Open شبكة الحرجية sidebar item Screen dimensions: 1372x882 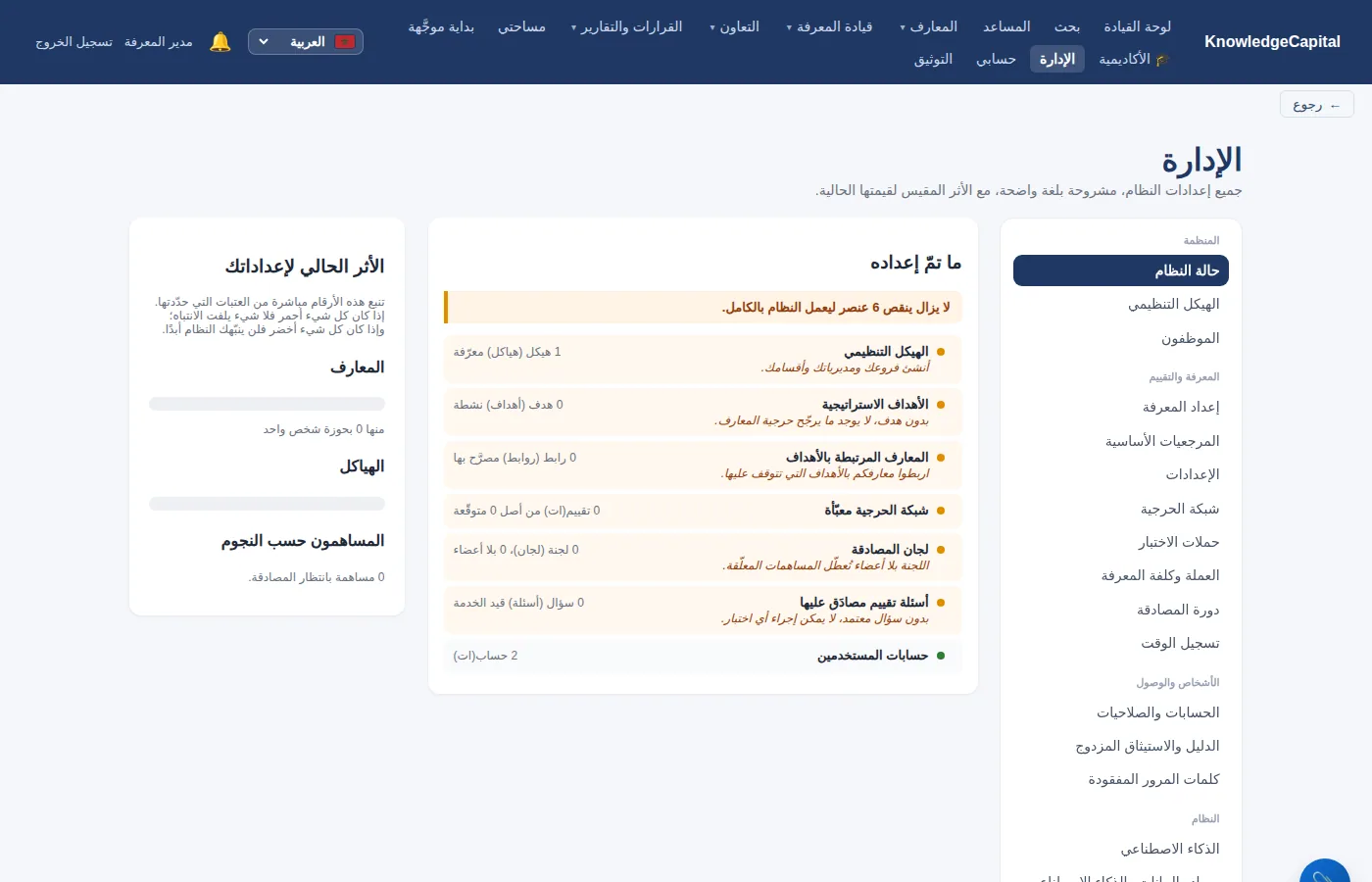[1121, 509]
